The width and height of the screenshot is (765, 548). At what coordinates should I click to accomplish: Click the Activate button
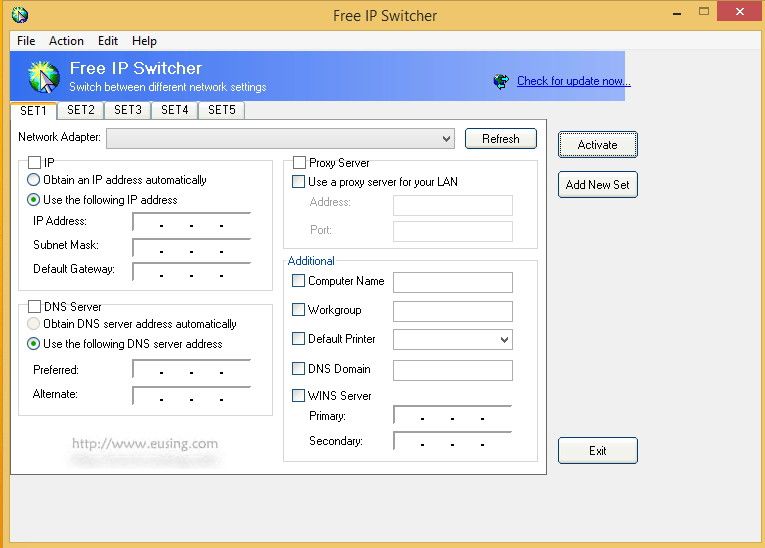[597, 144]
